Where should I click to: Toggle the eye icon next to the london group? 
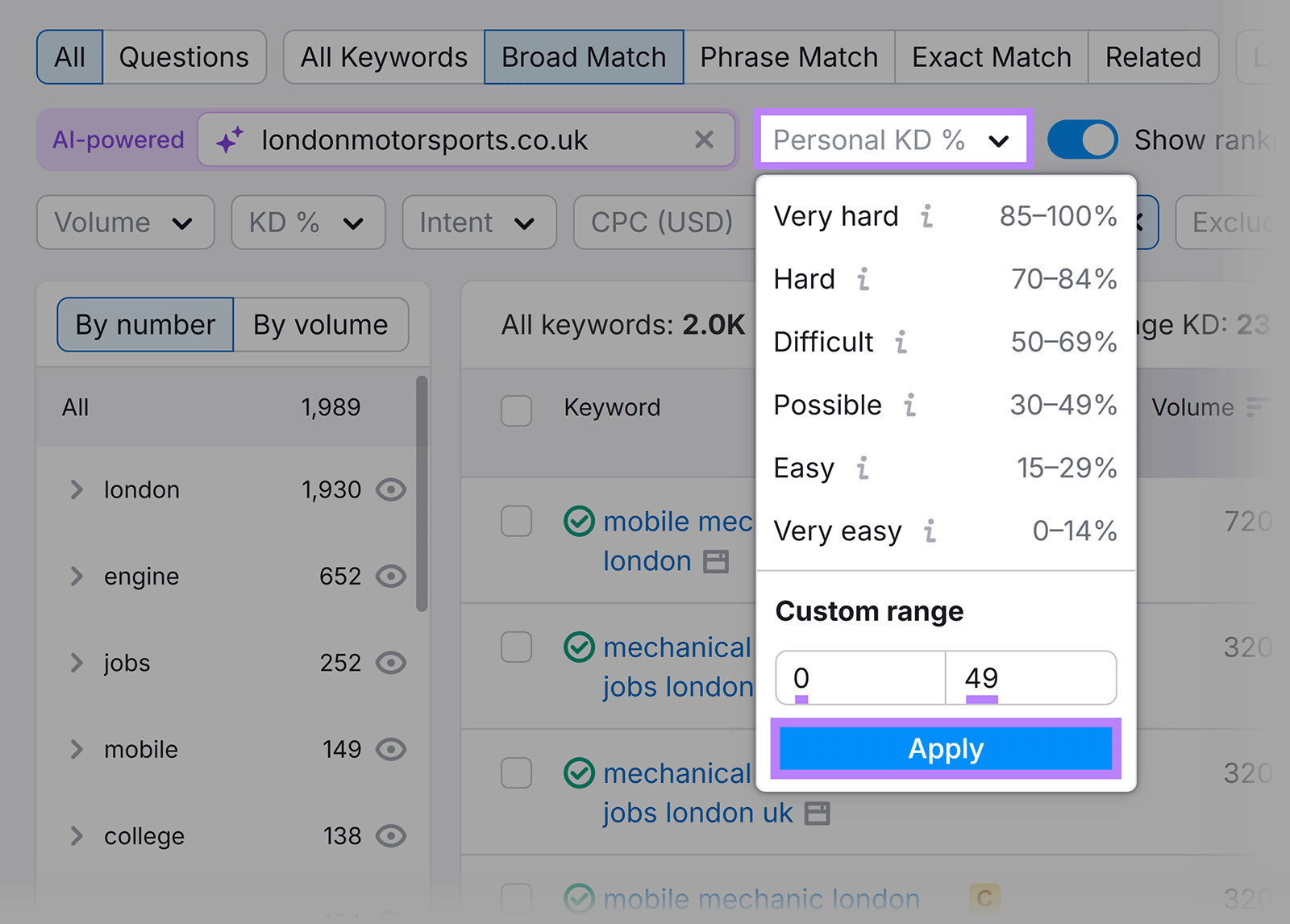(x=392, y=489)
